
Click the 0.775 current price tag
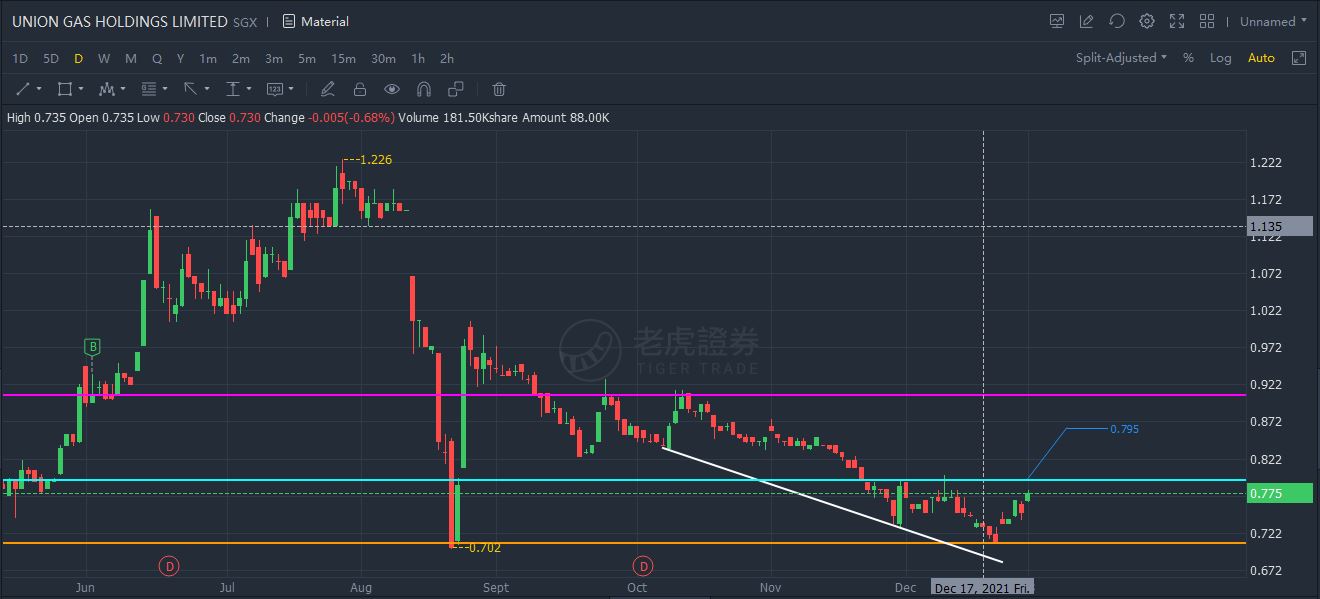[x=1280, y=493]
